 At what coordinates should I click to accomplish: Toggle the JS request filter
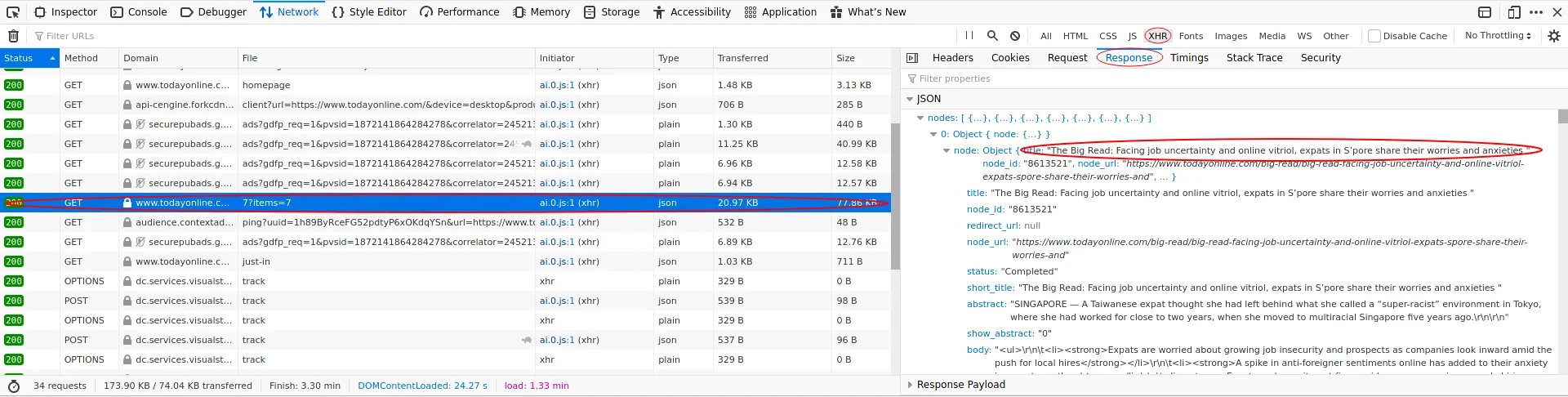(1132, 36)
